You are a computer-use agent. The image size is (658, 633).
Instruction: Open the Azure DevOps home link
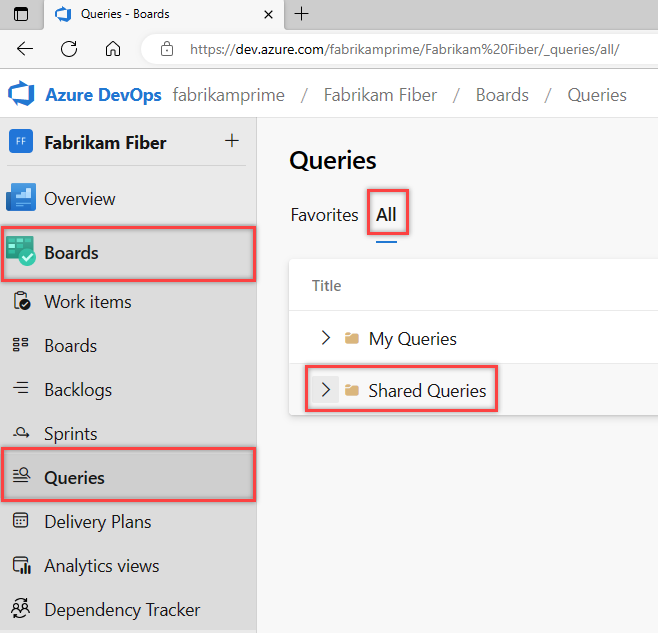click(x=103, y=95)
